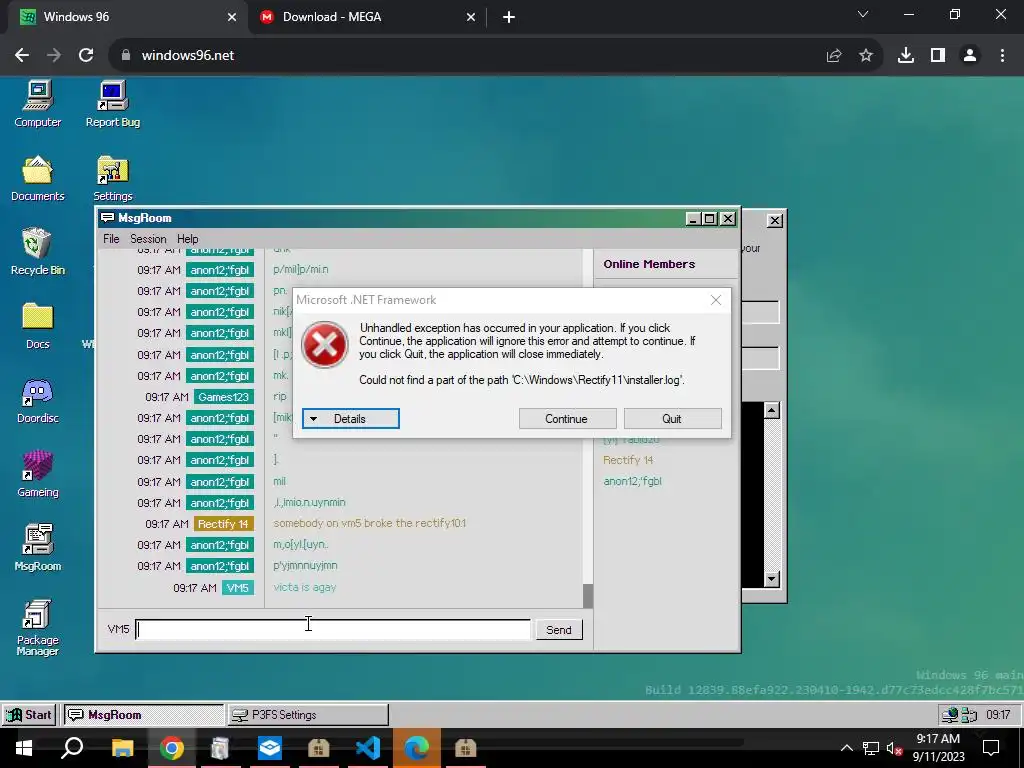Focus the MsgRoom message input field
Viewport: 1024px width, 768px height.
(x=333, y=629)
